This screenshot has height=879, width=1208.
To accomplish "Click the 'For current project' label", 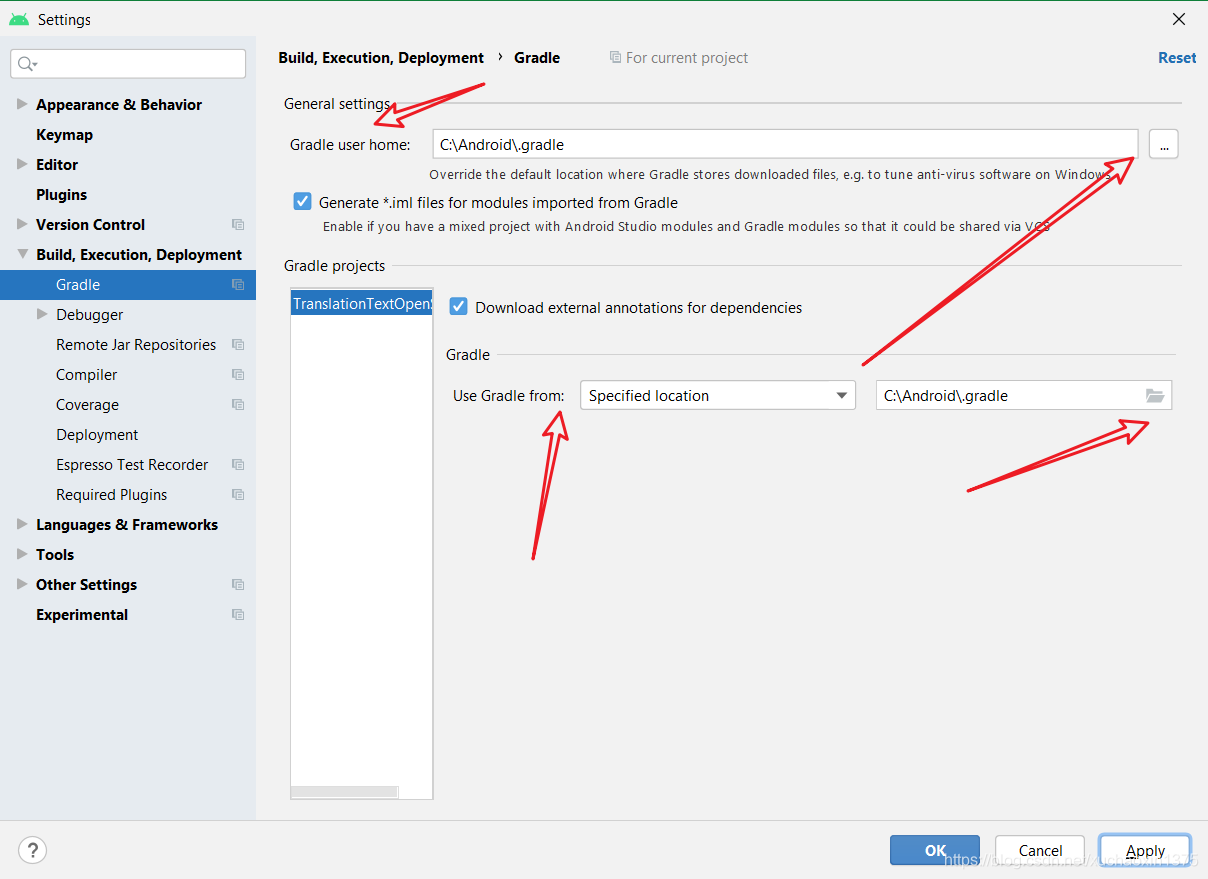I will point(687,58).
